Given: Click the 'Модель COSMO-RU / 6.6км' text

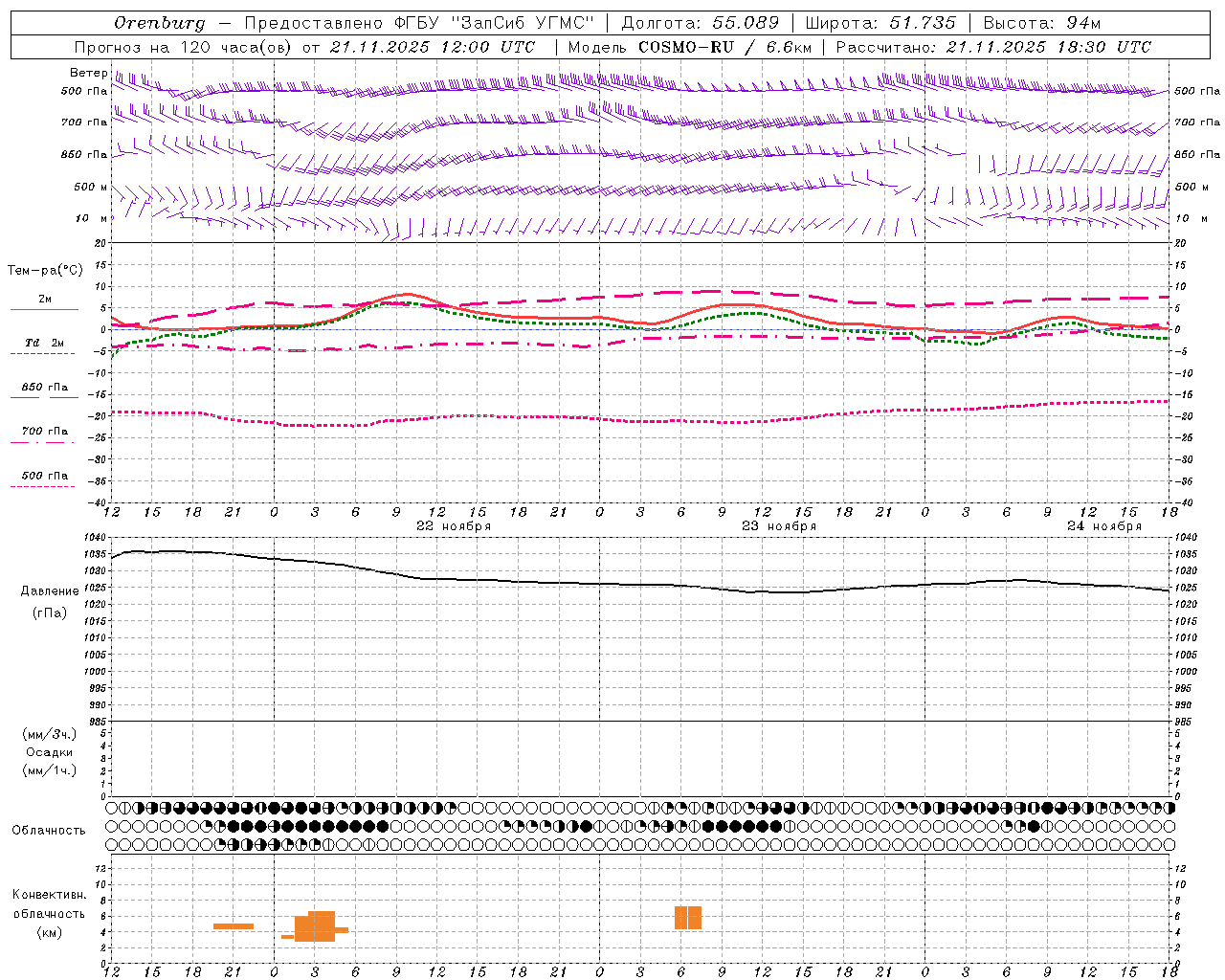Looking at the screenshot, I should (x=690, y=47).
